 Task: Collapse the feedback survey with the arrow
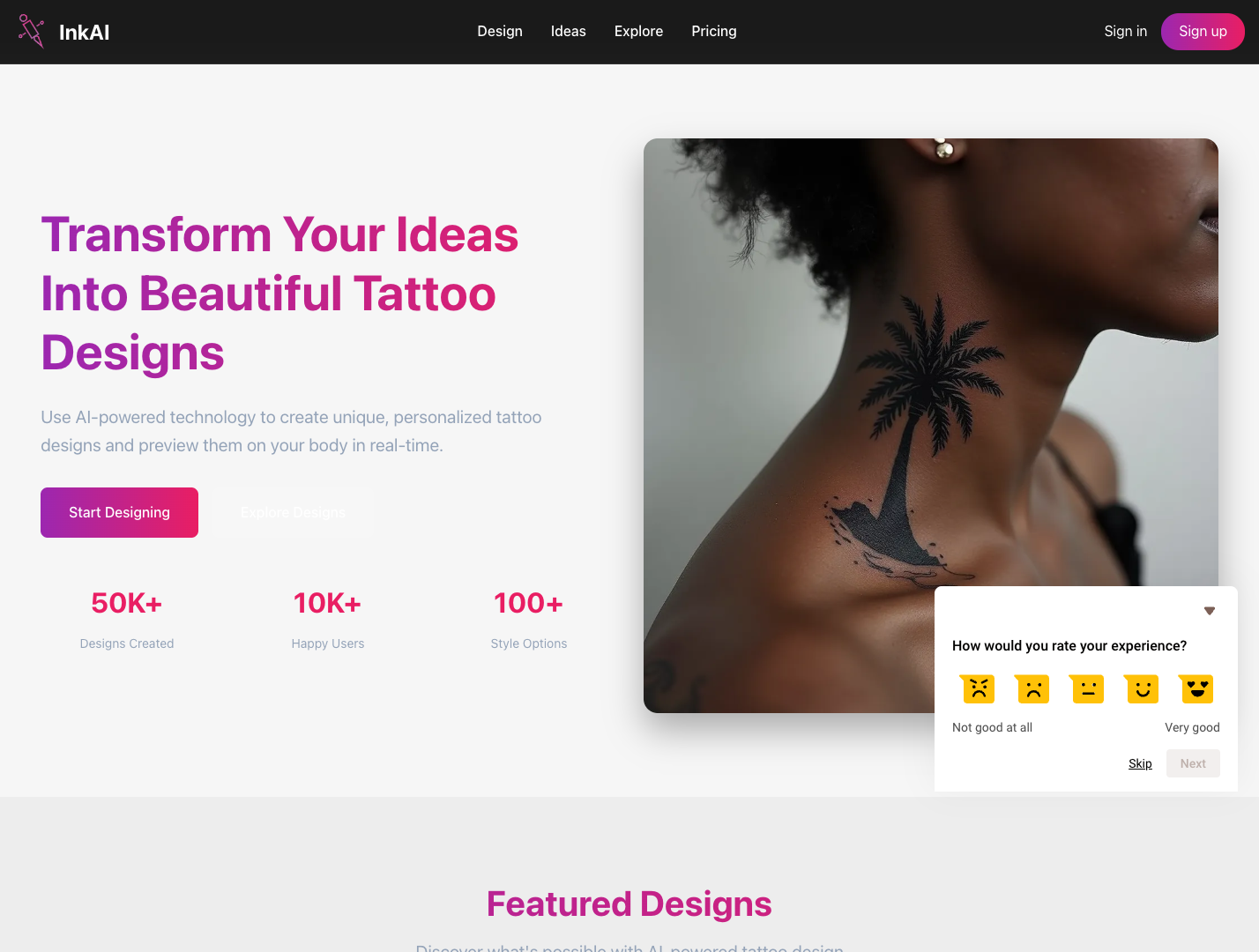click(x=1210, y=611)
